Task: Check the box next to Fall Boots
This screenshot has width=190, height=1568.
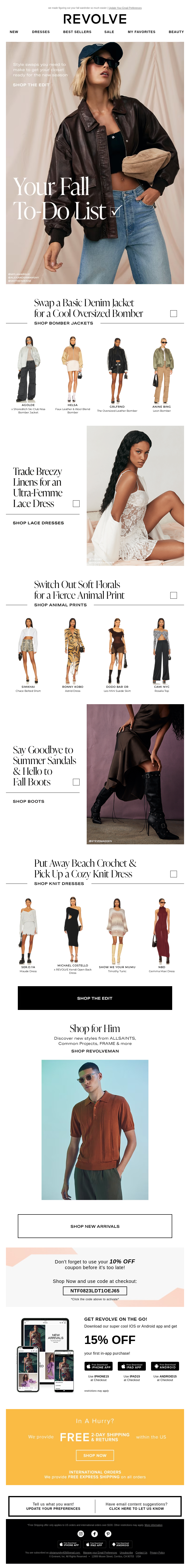Action: click(76, 782)
